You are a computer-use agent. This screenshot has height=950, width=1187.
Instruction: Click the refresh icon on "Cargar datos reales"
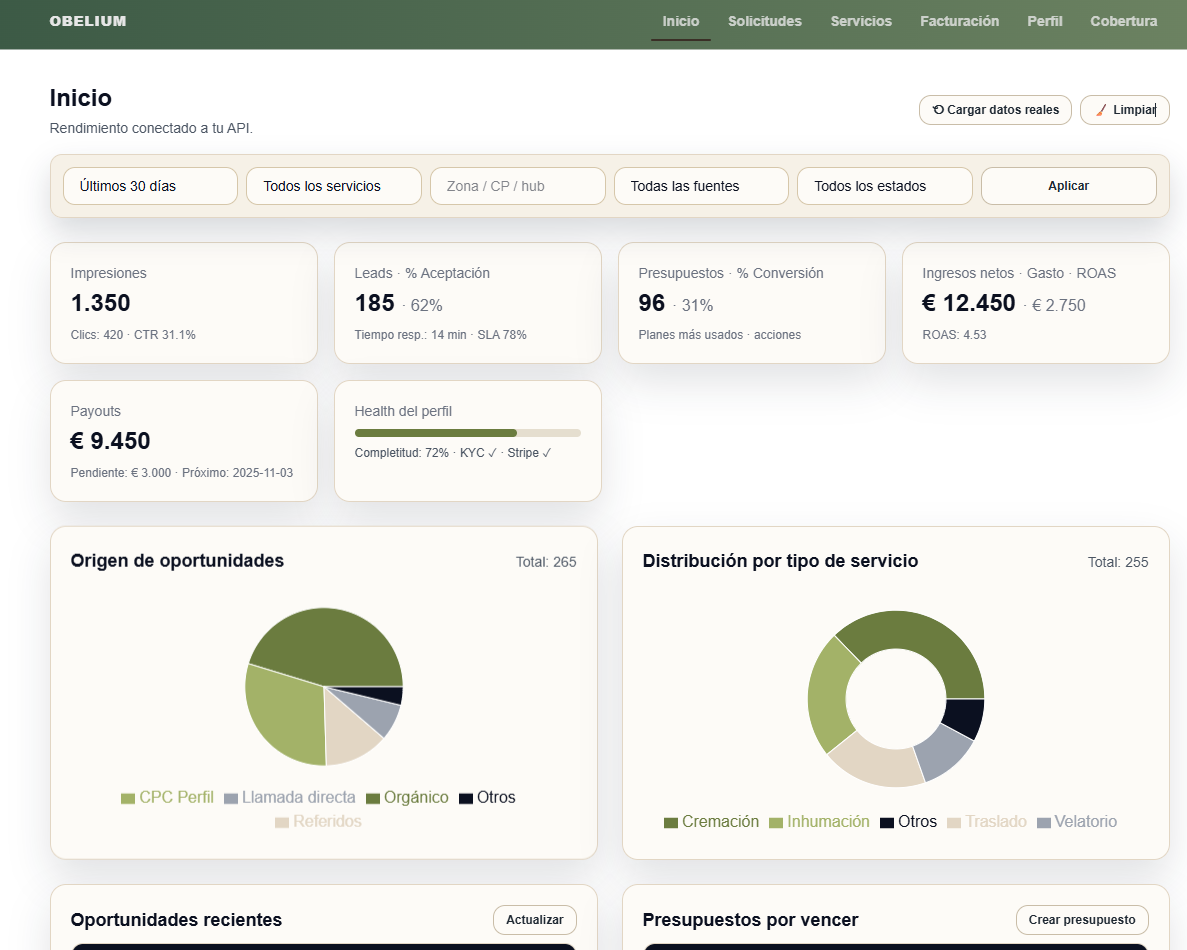(x=938, y=110)
